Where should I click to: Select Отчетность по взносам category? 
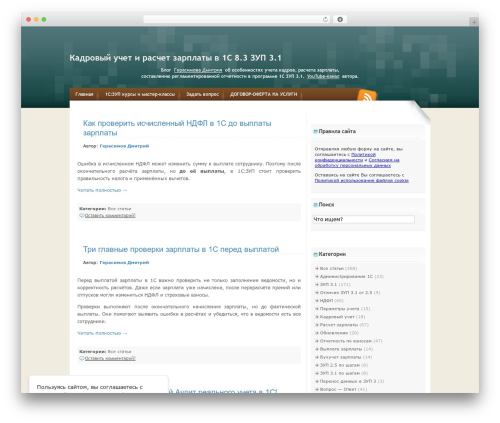coord(346,341)
